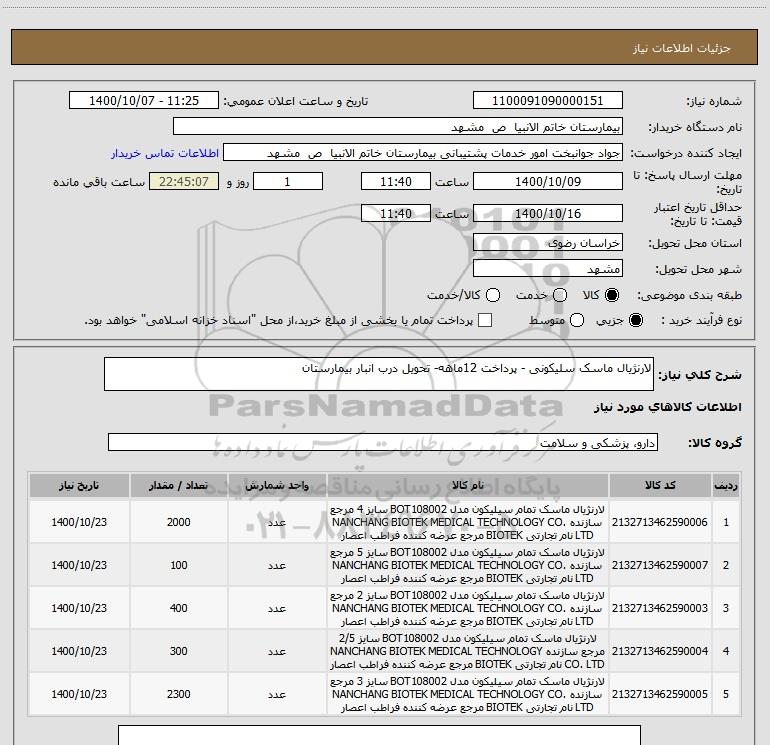This screenshot has height=745, width=770.
Task: Select the متوسط purchase type radio
Action: tap(577, 320)
